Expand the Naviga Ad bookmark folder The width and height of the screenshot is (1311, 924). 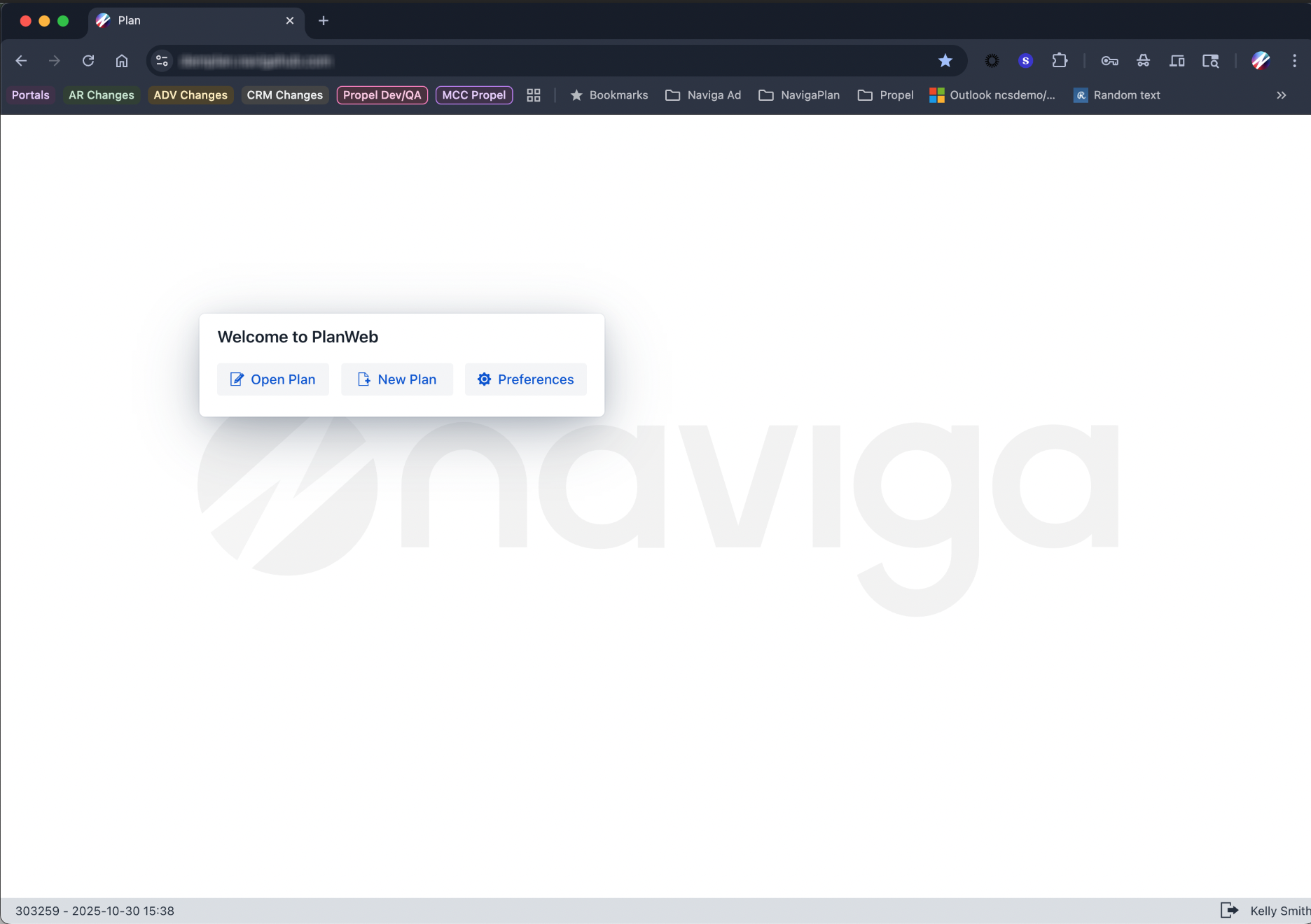pyautogui.click(x=703, y=95)
